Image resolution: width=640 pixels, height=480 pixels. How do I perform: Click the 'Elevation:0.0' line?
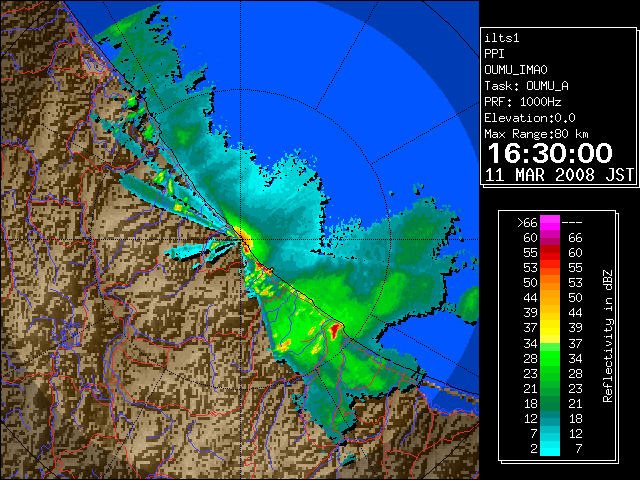[x=530, y=118]
